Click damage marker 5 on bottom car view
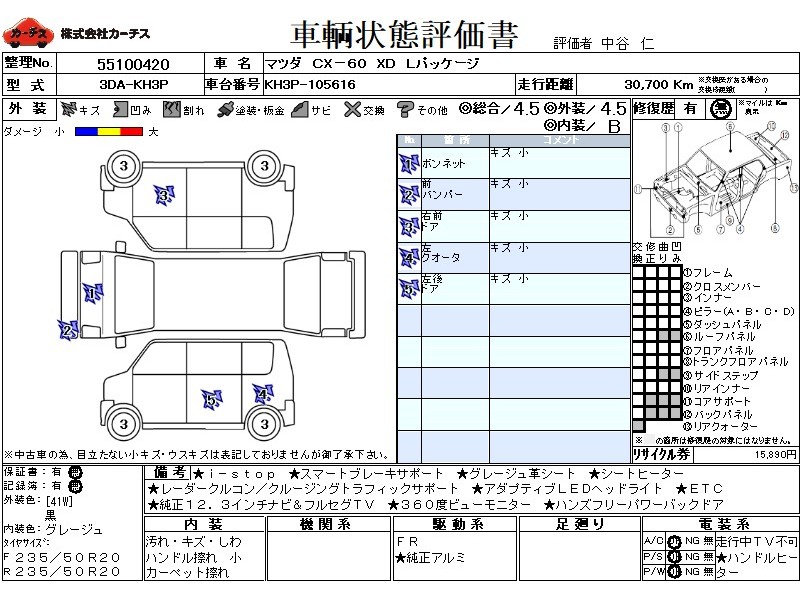 coord(210,400)
